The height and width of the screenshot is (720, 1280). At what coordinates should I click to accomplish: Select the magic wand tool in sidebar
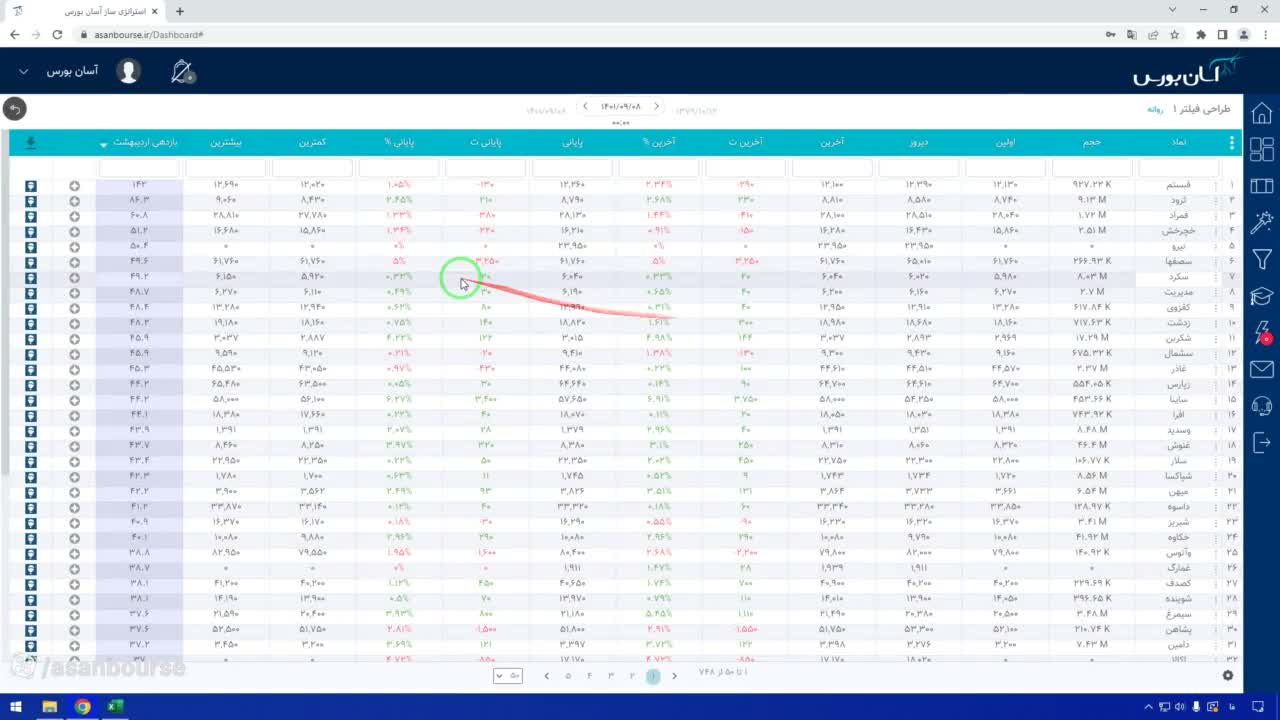(1262, 222)
